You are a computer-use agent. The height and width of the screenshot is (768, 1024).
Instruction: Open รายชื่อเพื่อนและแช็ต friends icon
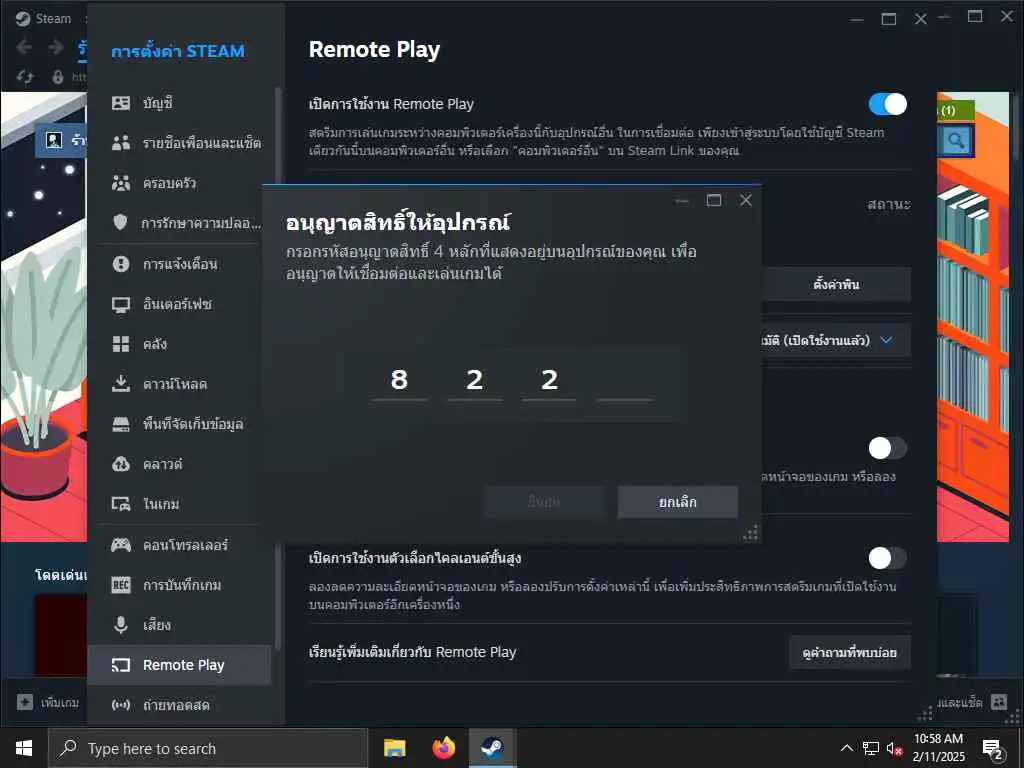pos(121,143)
